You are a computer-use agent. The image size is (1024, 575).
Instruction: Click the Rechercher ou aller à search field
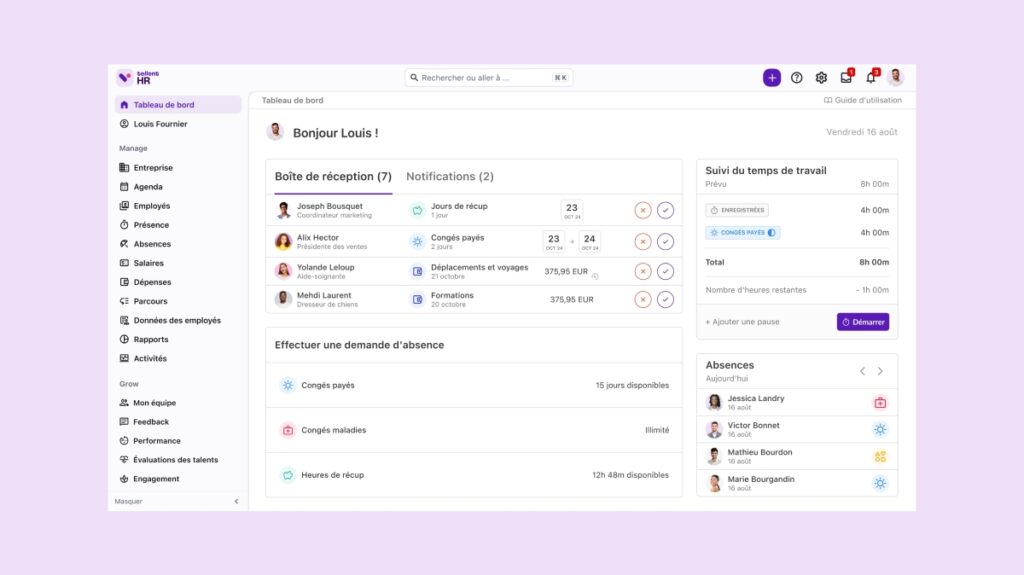point(488,77)
